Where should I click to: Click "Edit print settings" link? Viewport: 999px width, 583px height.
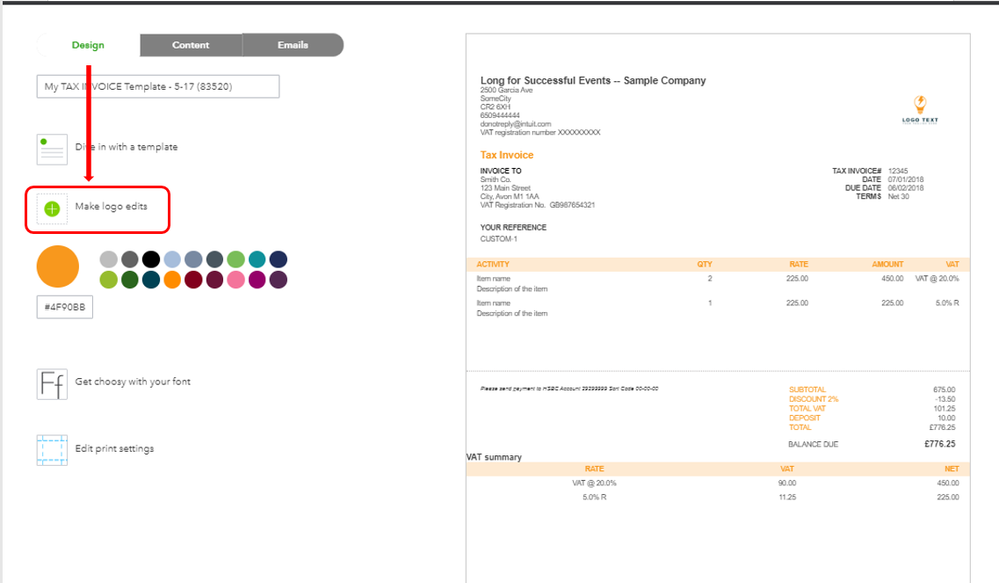(115, 449)
